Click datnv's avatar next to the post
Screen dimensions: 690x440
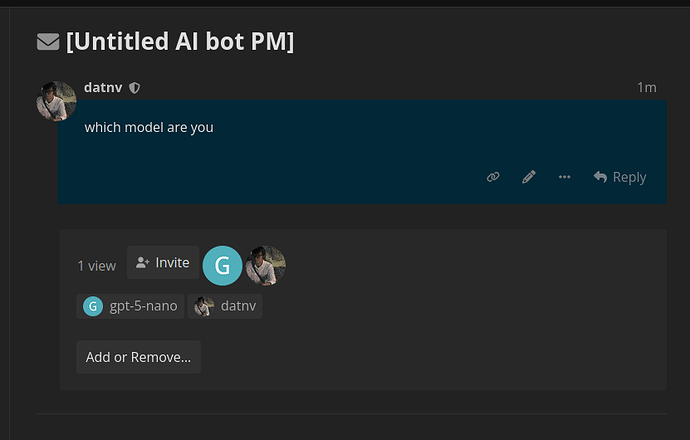coord(56,101)
